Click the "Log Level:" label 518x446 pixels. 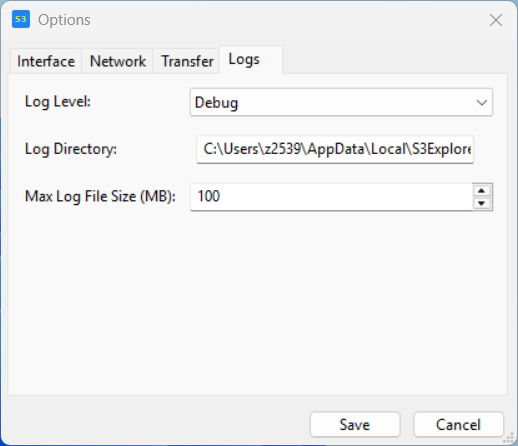[x=58, y=102]
